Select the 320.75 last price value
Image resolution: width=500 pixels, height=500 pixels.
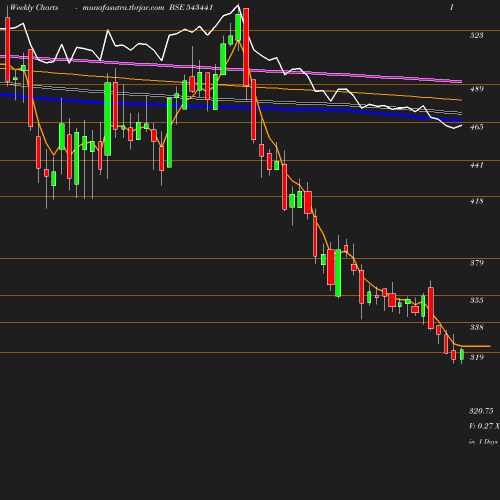coord(481,411)
